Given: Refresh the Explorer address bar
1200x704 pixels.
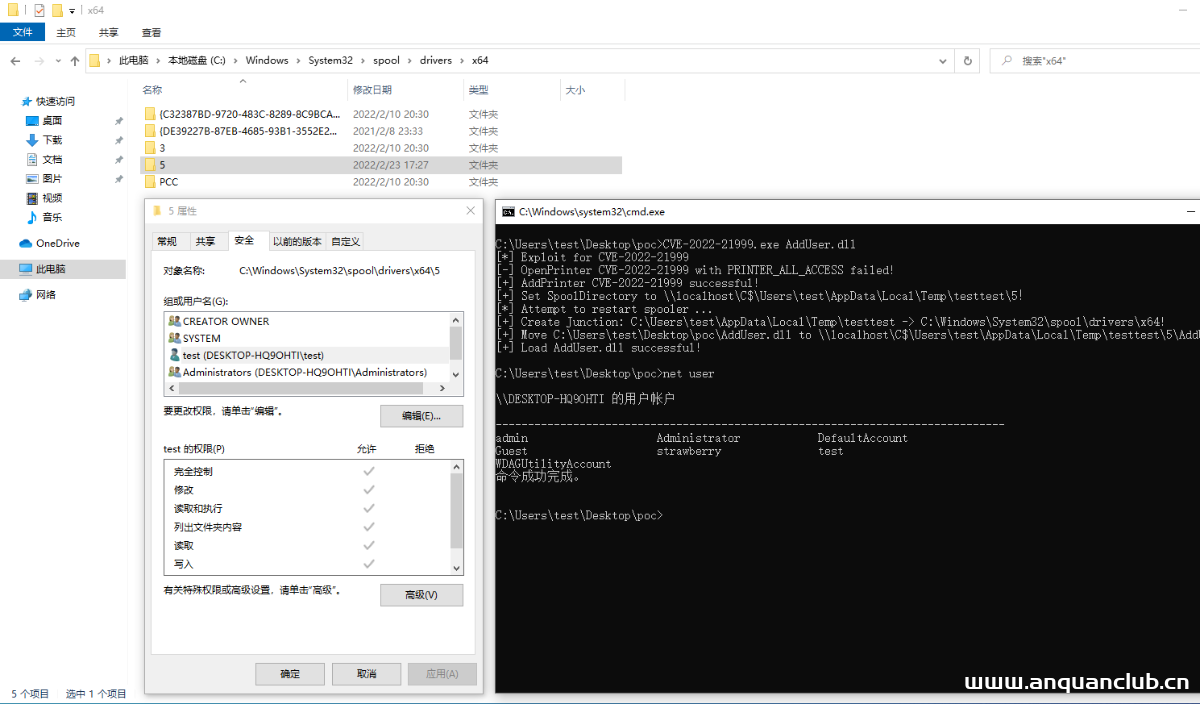Looking at the screenshot, I should coord(967,61).
